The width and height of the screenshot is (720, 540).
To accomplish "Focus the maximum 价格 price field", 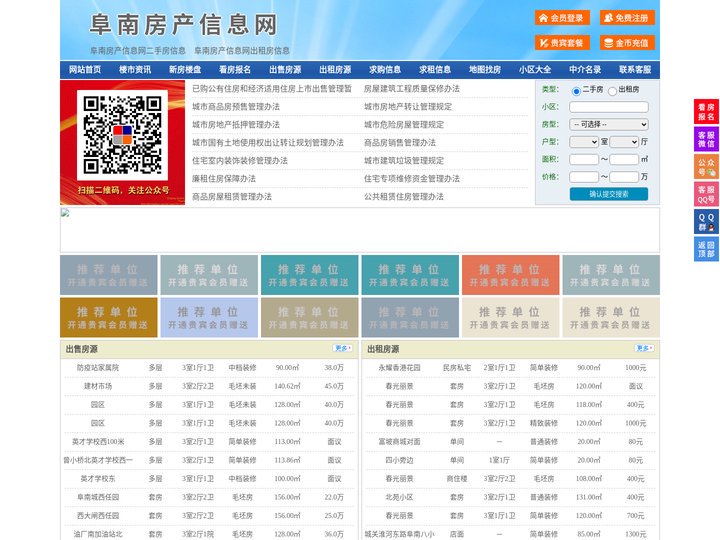I will [624, 177].
